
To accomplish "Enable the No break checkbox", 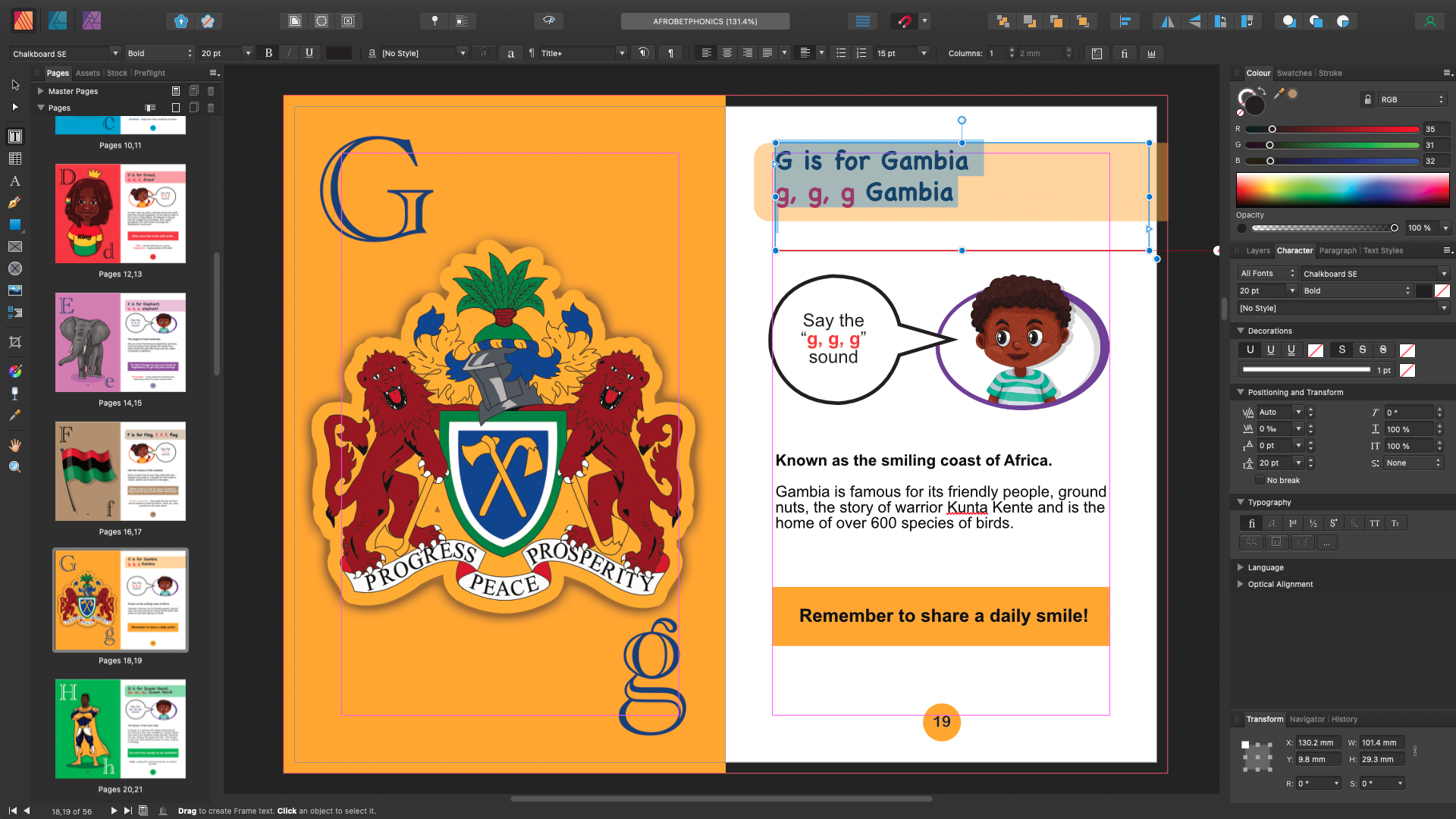I will tap(1260, 480).
